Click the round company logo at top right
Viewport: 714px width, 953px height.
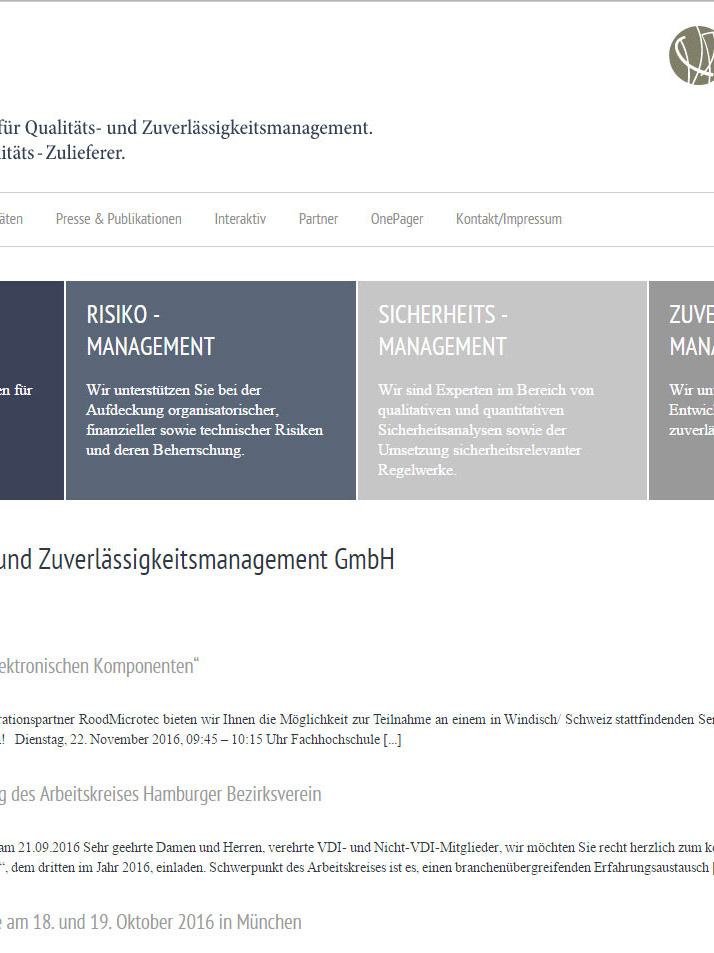(x=692, y=55)
